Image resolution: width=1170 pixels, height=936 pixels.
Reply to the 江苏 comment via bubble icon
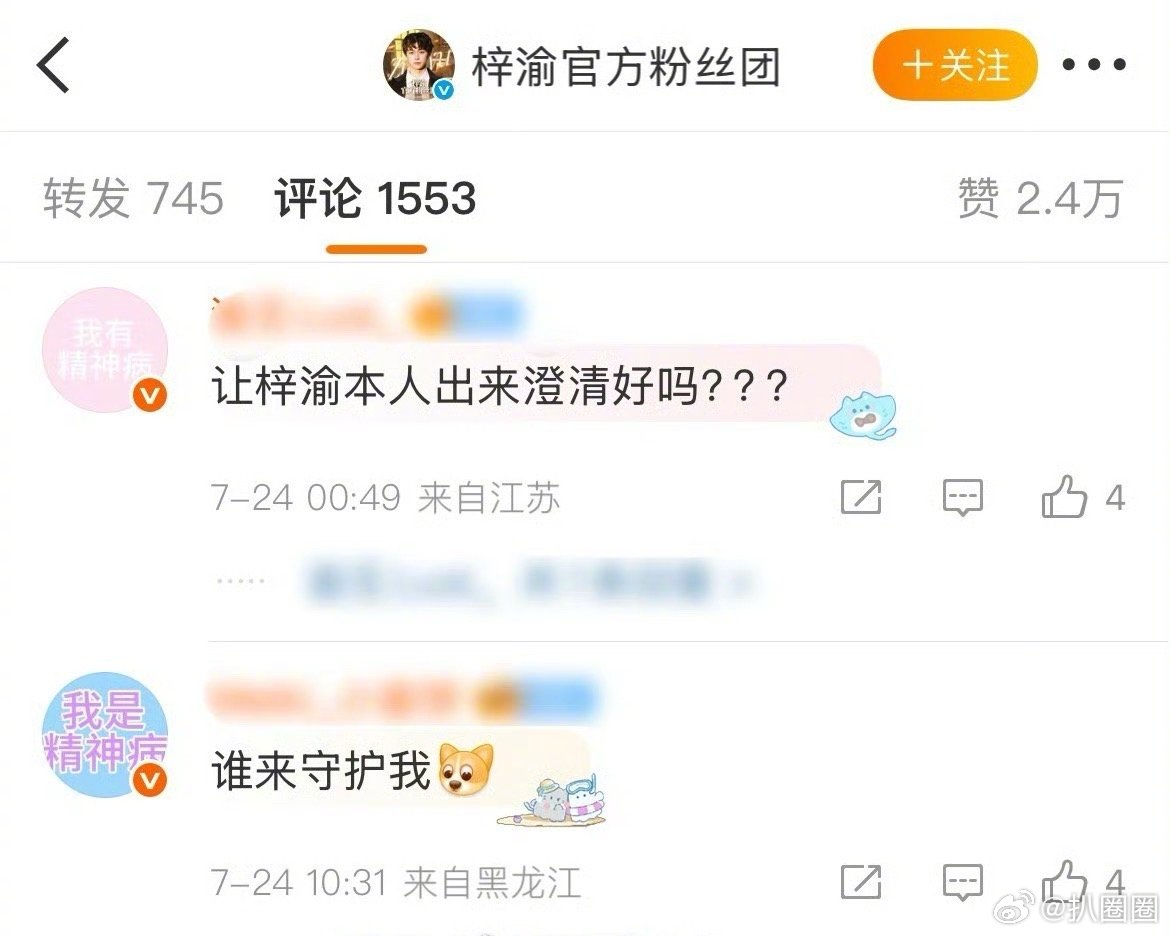pos(963,497)
